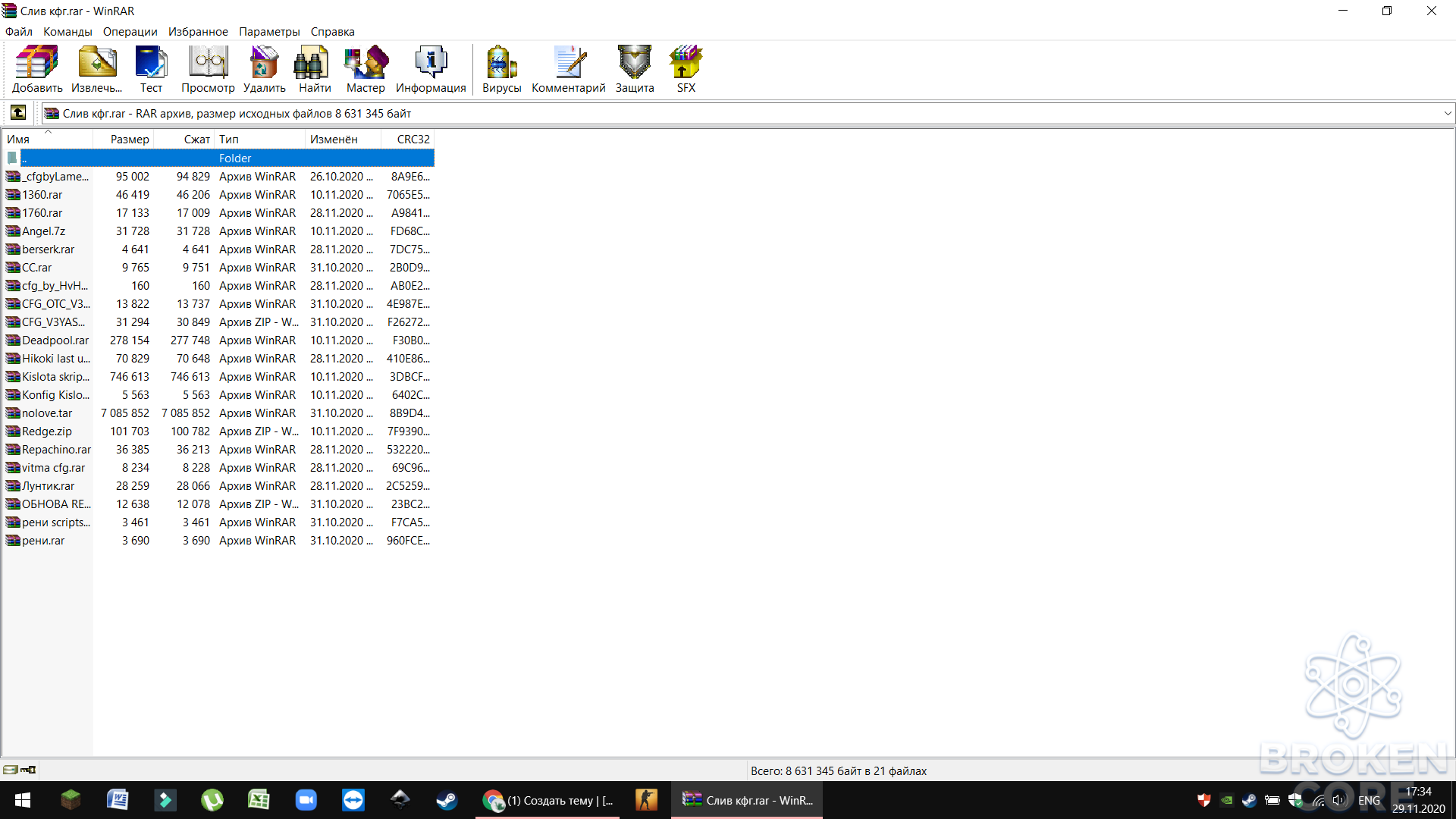This screenshot has width=1456, height=819.
Task: Open the Просмотр (View) tool
Action: (x=208, y=69)
